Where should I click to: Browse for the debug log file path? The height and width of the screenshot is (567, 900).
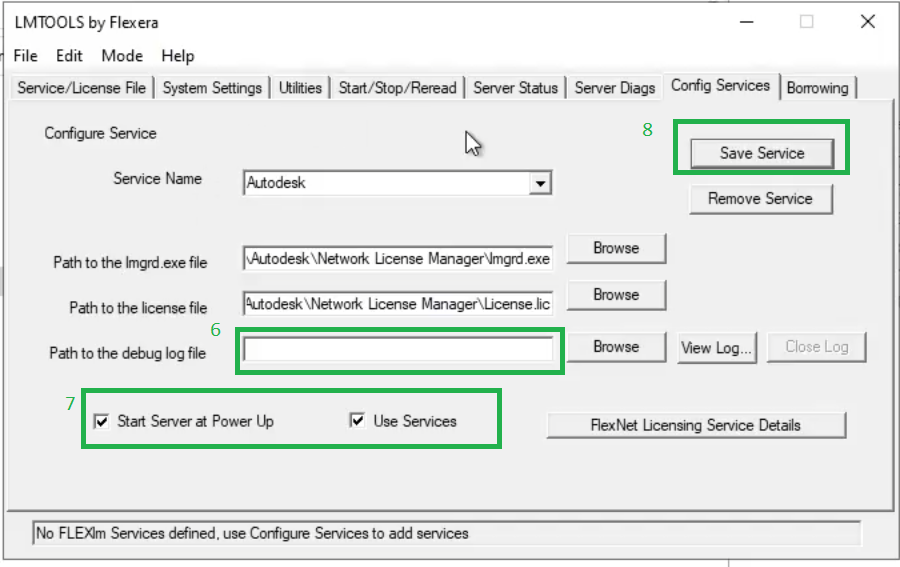click(x=615, y=347)
